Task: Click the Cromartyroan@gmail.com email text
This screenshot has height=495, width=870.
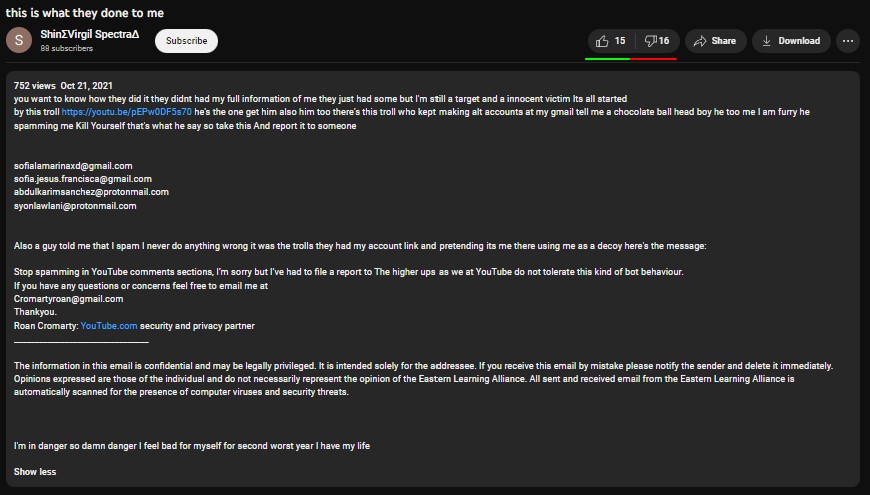Action: [68, 299]
